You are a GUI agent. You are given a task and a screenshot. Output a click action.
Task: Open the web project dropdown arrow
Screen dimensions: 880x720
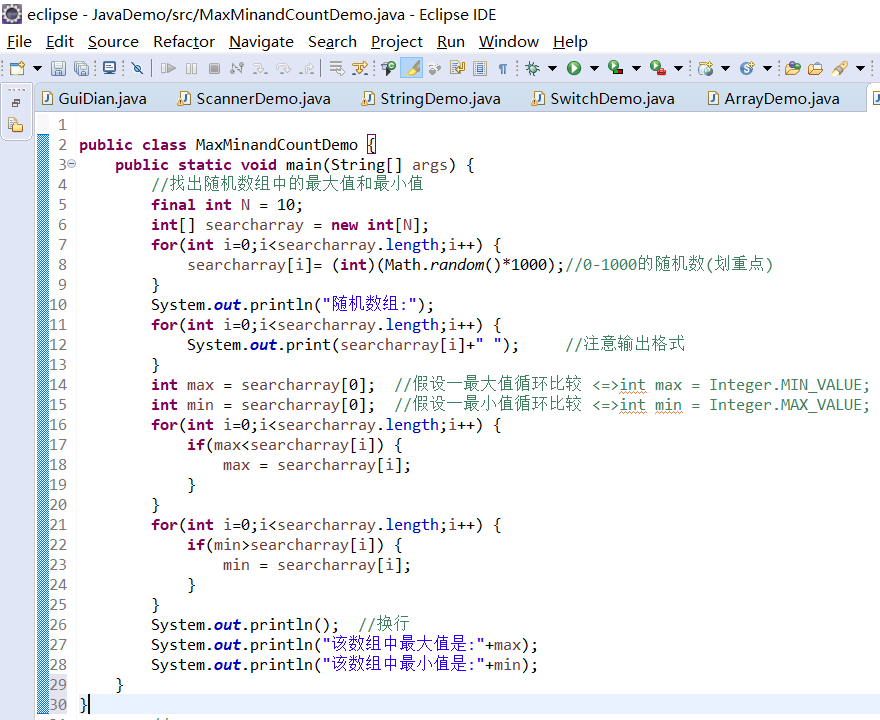[726, 68]
